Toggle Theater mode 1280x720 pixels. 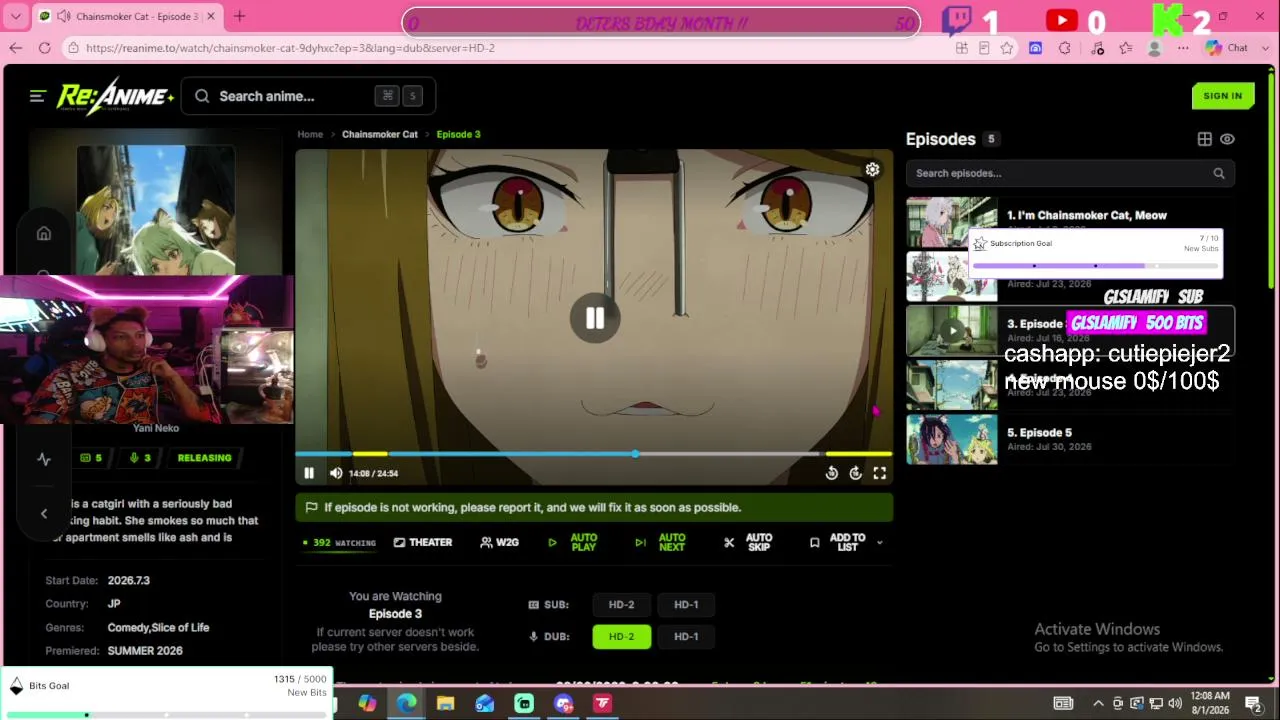point(423,542)
